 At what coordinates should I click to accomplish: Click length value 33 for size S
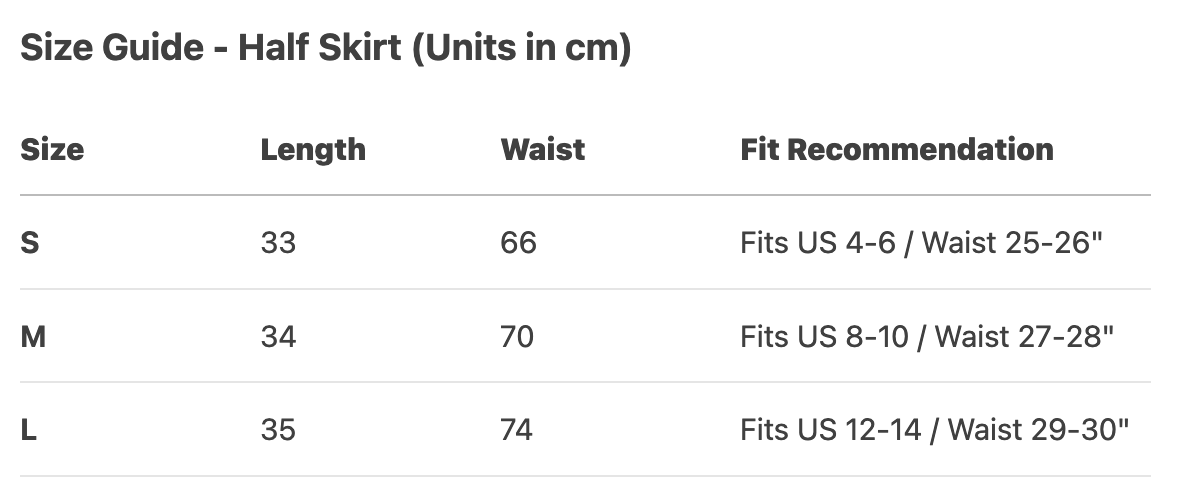(x=278, y=243)
